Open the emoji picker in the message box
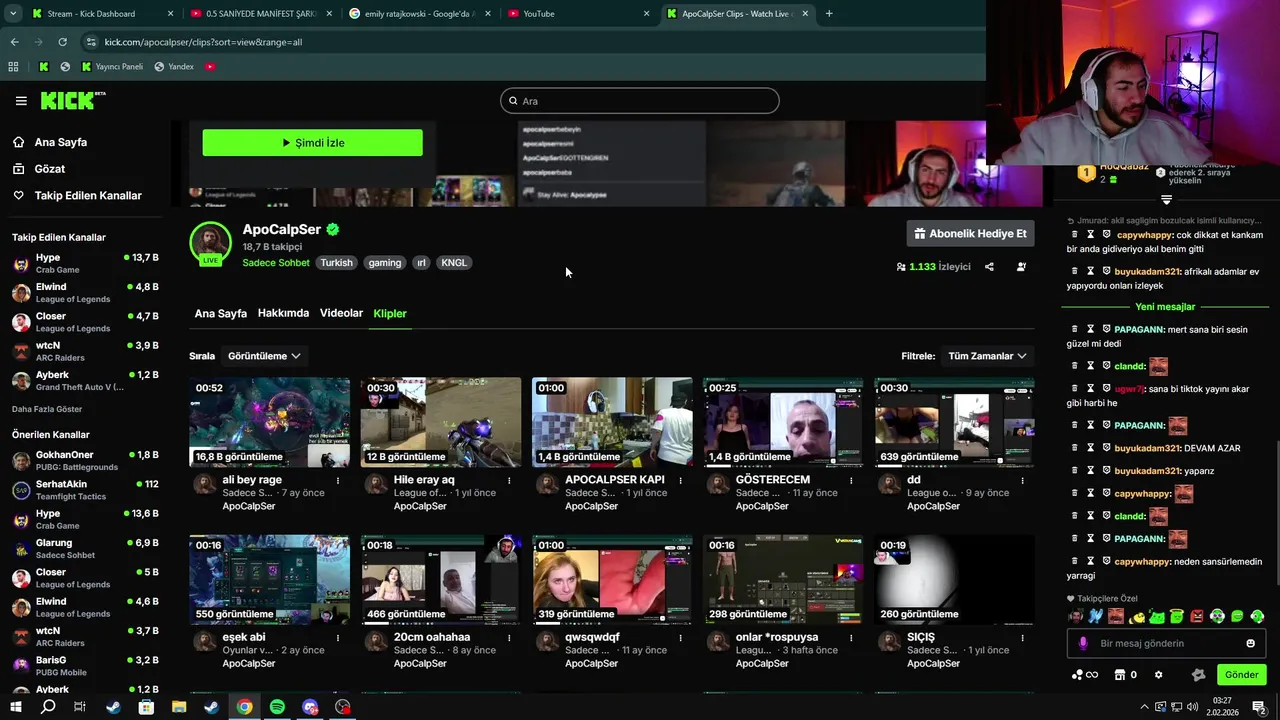Screen dimensions: 1280x720 tap(1250, 643)
